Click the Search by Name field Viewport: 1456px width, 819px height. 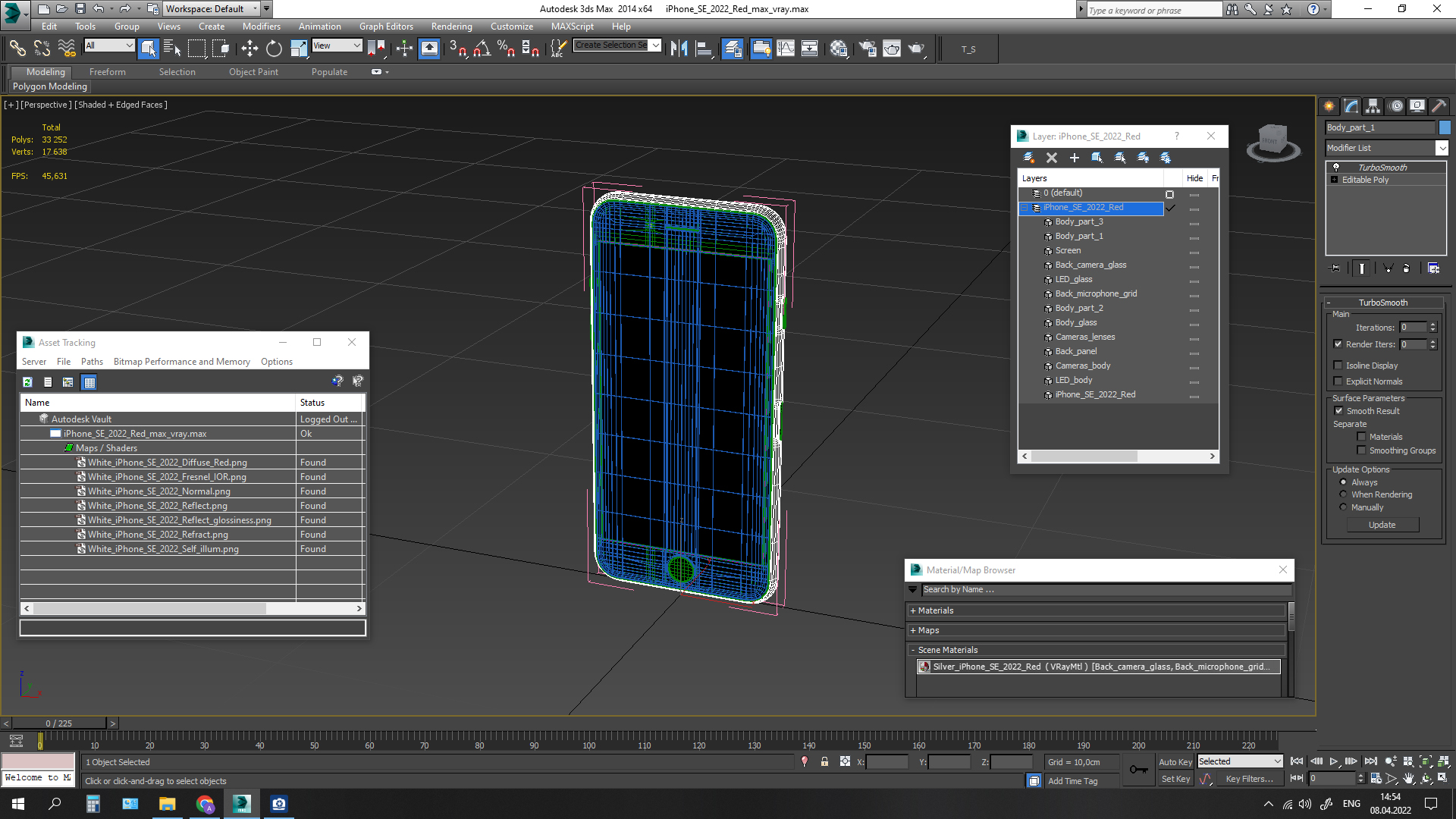(1106, 589)
